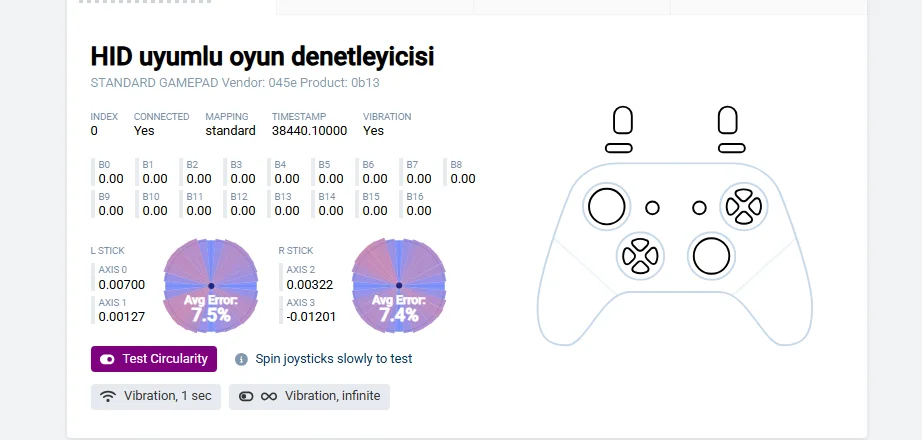The width and height of the screenshot is (922, 440).
Task: Click AXIS 3 value -0.01201
Action: click(x=311, y=316)
